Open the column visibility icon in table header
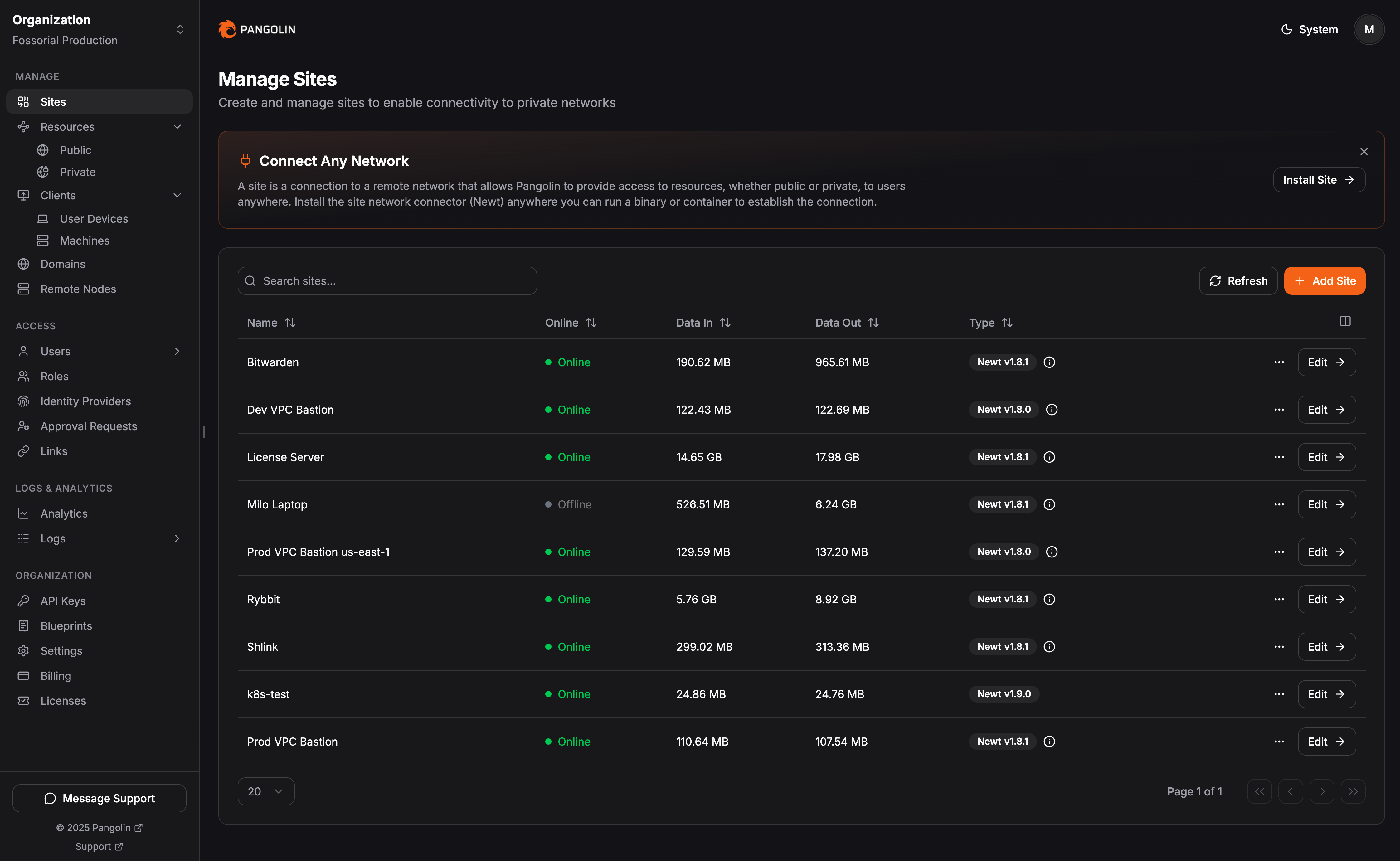 coord(1345,322)
